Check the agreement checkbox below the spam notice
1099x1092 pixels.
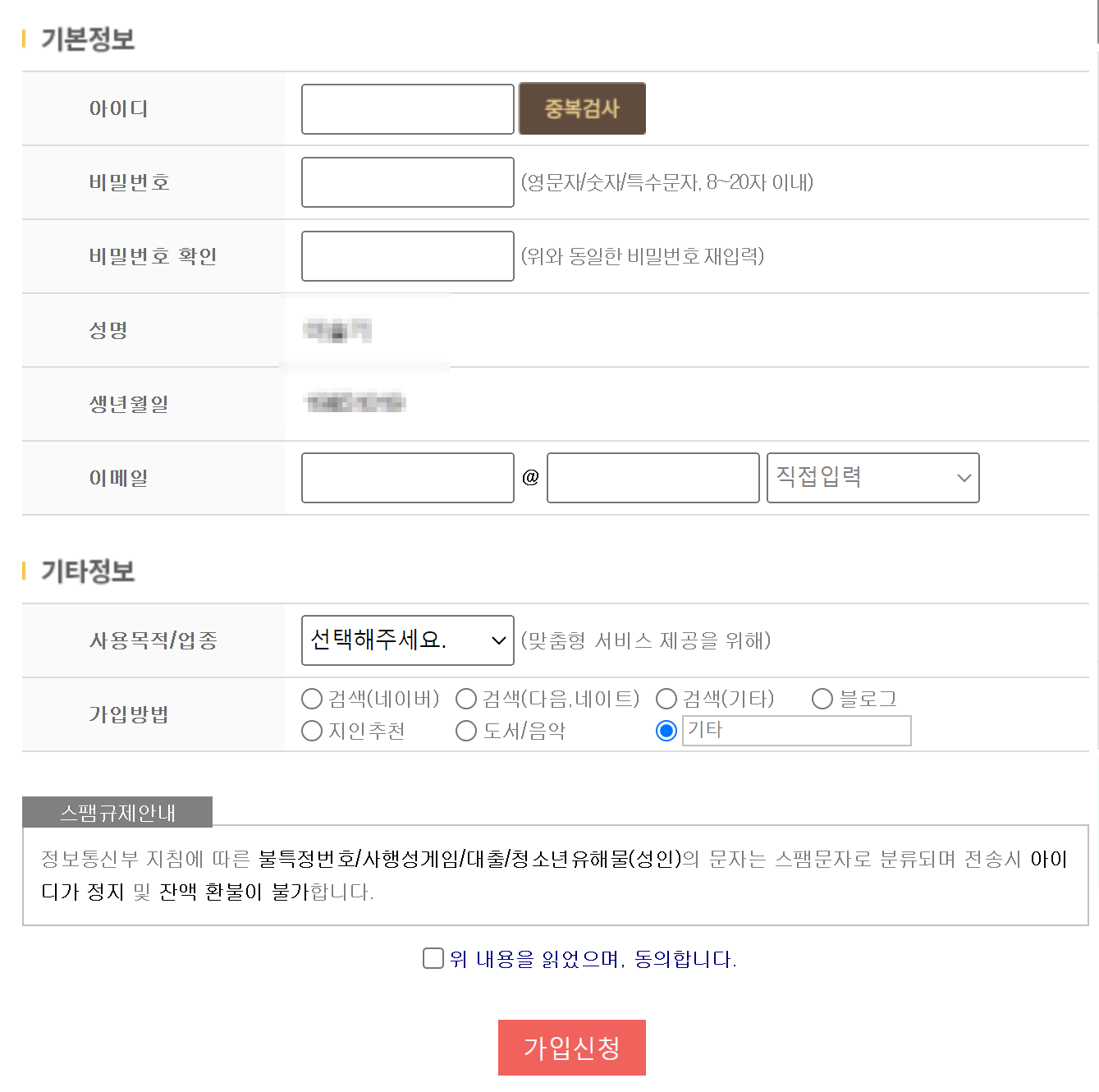tap(433, 957)
